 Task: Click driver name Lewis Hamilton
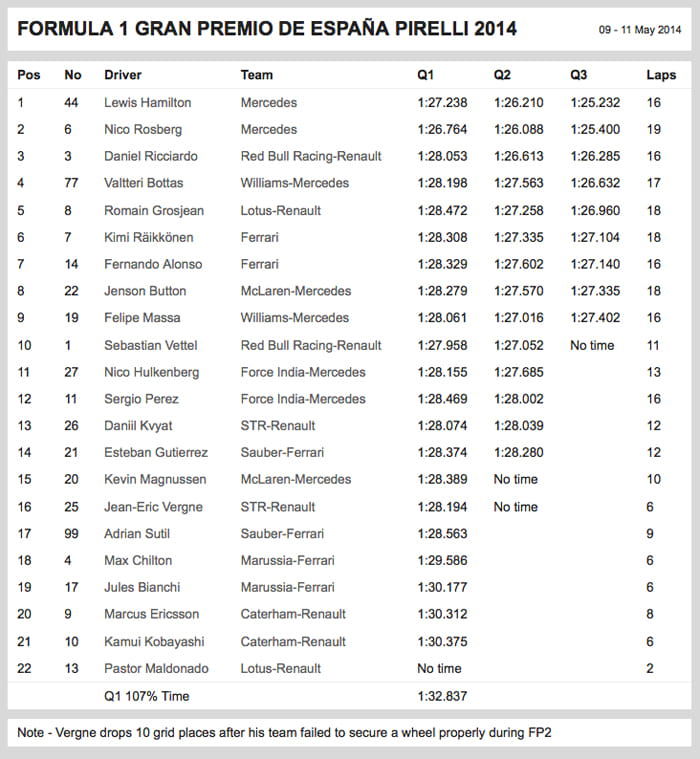tap(148, 103)
